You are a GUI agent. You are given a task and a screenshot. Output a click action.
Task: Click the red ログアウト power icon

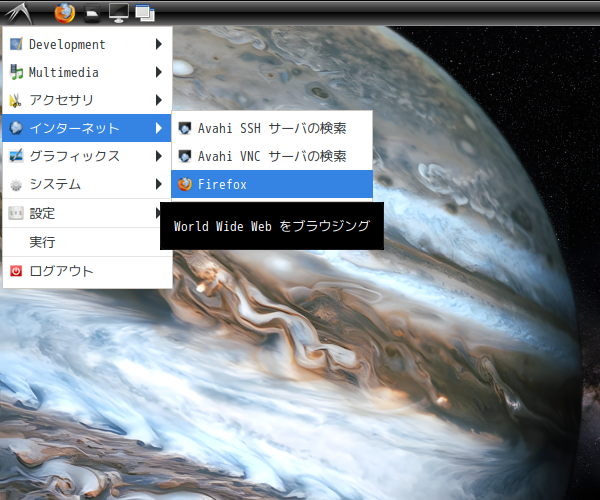click(16, 271)
